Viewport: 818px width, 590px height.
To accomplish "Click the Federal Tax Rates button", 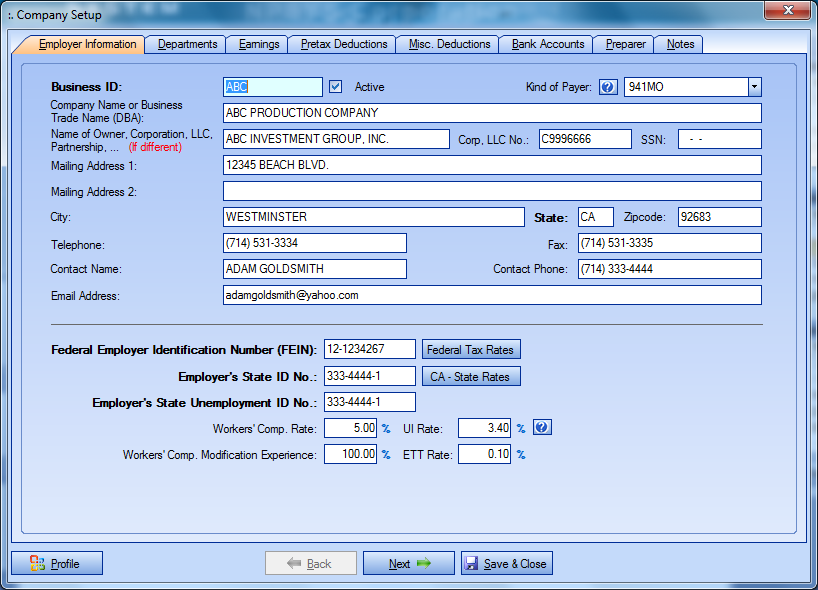I will click(x=471, y=350).
